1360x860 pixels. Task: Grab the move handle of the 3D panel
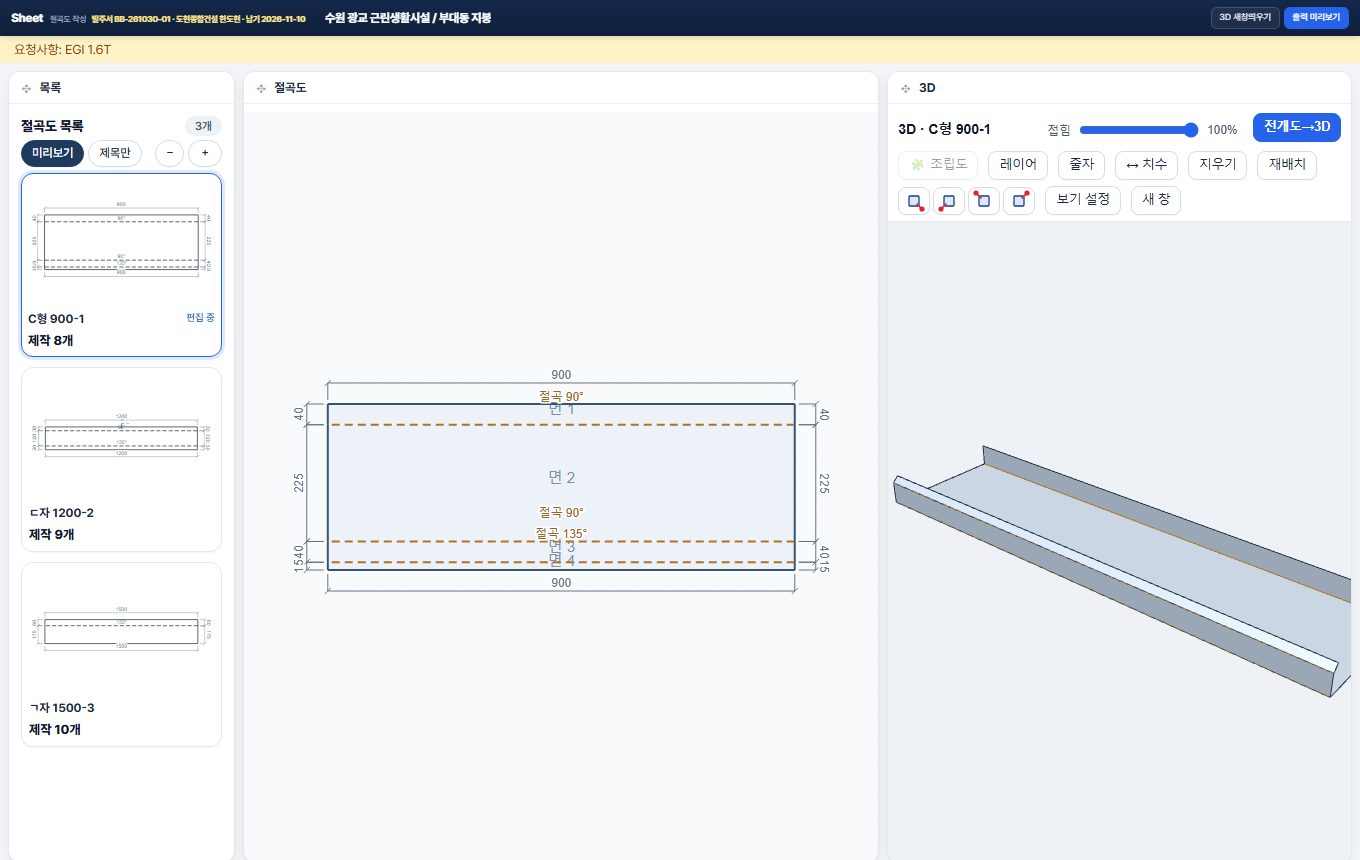905,88
